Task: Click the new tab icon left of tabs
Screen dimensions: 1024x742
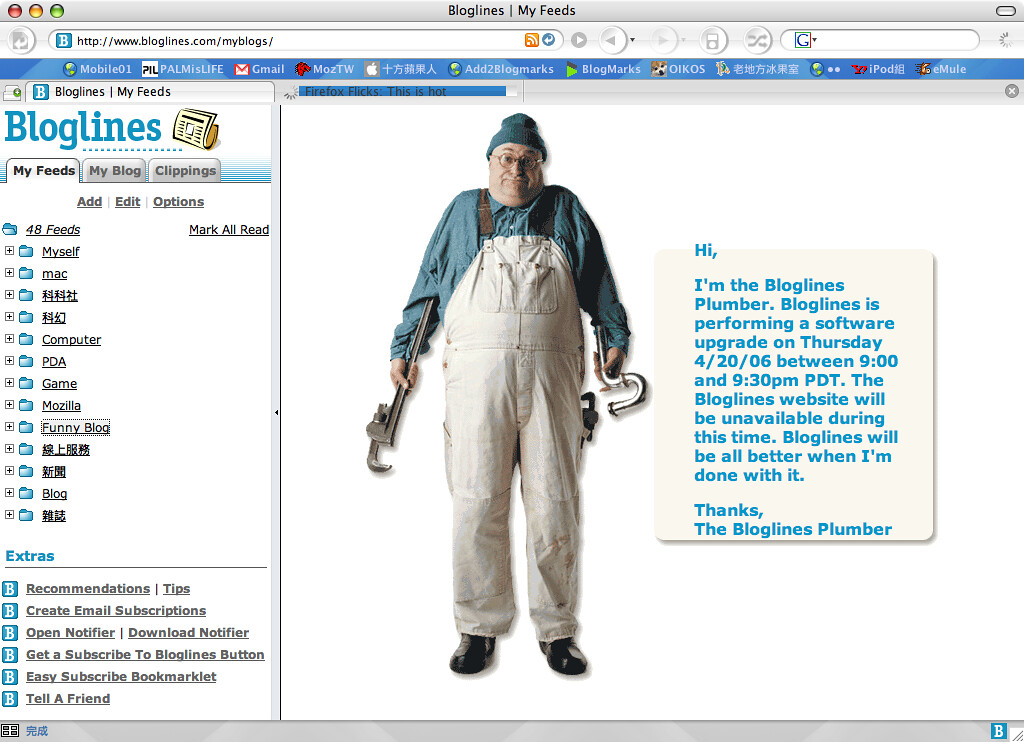Action: click(x=13, y=92)
